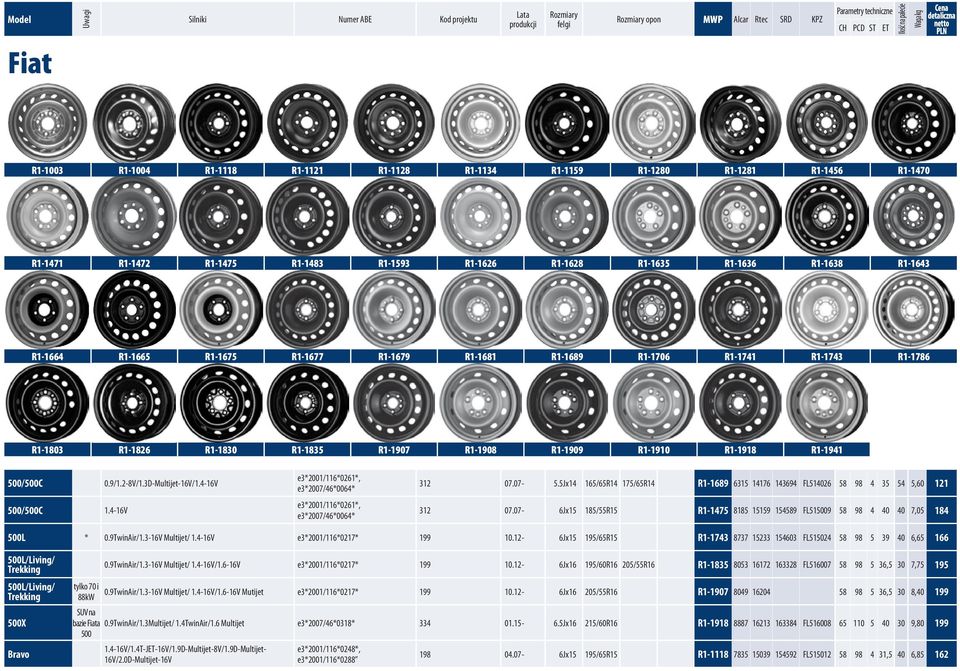Select engine text 1.4-16V for 500/500C

pyautogui.click(x=116, y=511)
